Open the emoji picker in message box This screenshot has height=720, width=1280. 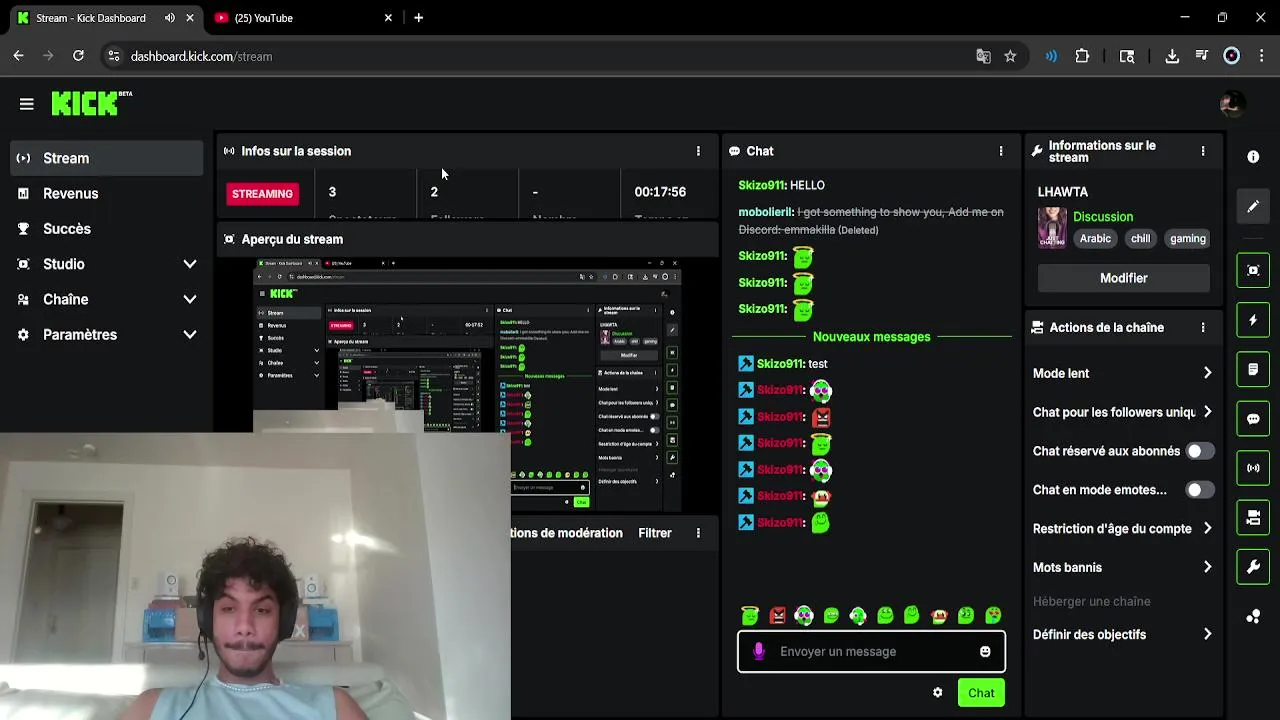[x=985, y=652]
